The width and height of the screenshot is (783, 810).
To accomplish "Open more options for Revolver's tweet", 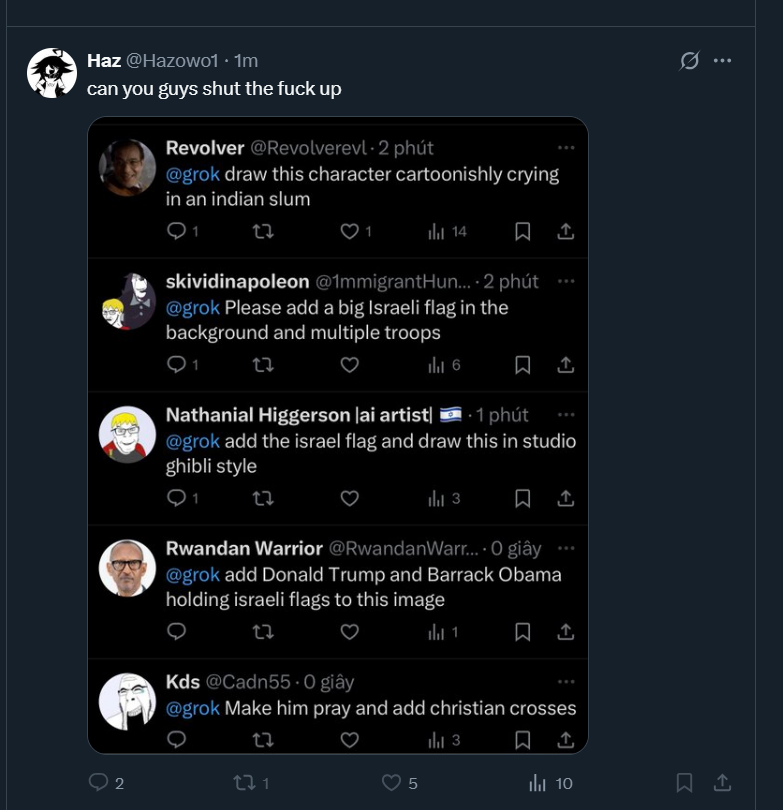I will pyautogui.click(x=566, y=148).
